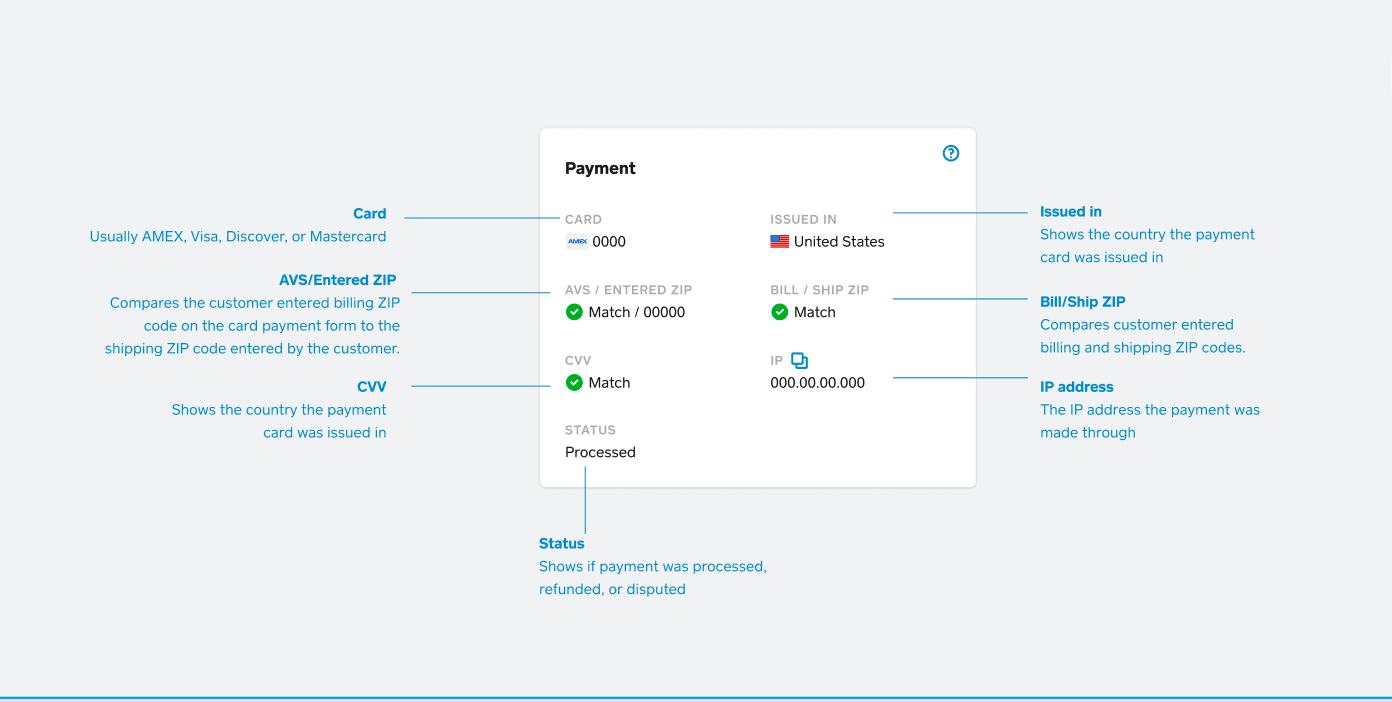Image resolution: width=1392 pixels, height=702 pixels.
Task: Open the Card callout label
Action: coord(370,213)
